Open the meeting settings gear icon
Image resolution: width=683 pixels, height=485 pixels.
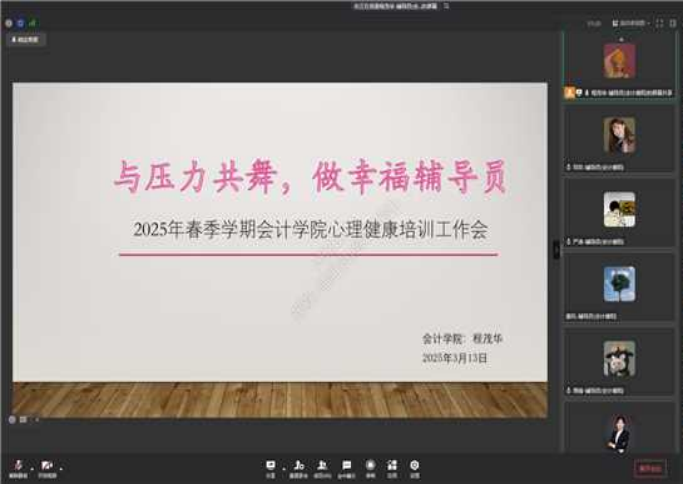coord(415,466)
